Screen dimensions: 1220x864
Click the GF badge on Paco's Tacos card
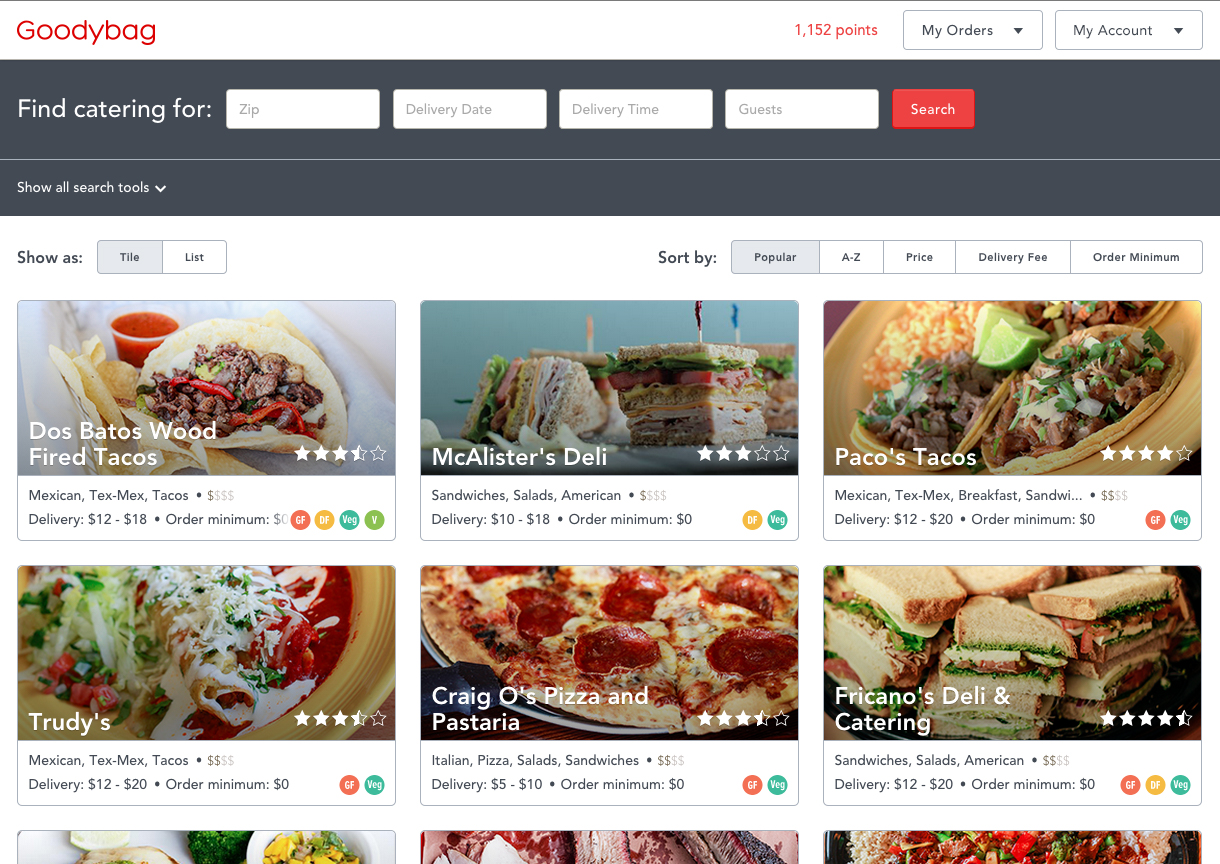[x=1155, y=520]
